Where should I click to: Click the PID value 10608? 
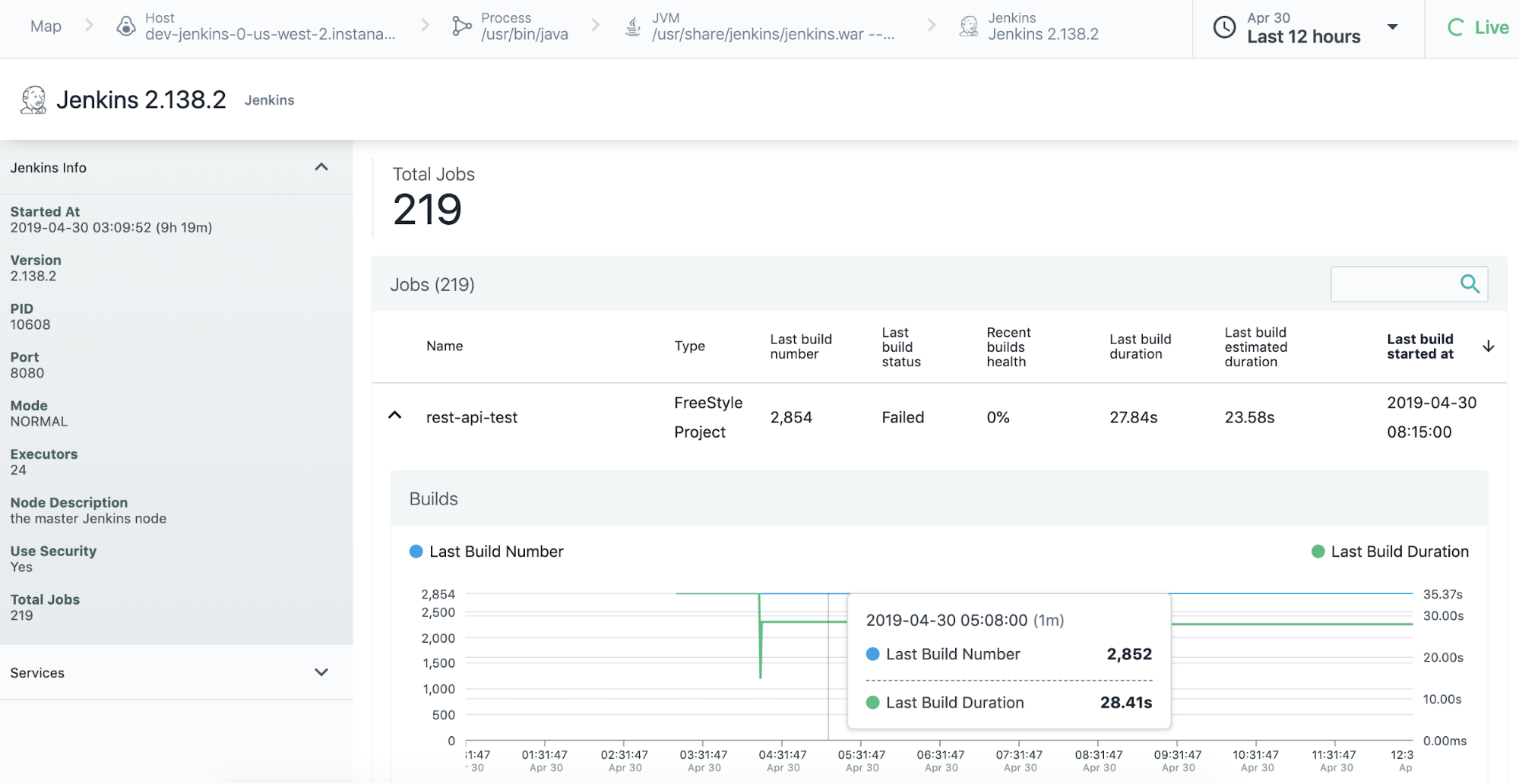tap(30, 325)
